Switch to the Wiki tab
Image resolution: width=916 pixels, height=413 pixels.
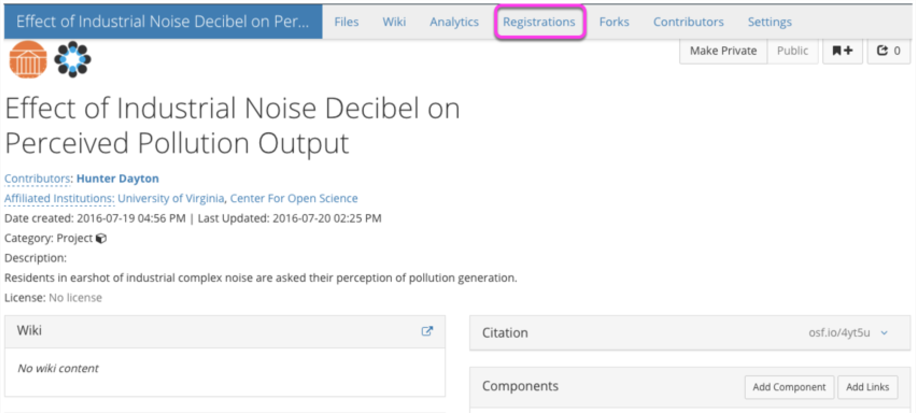(x=394, y=22)
